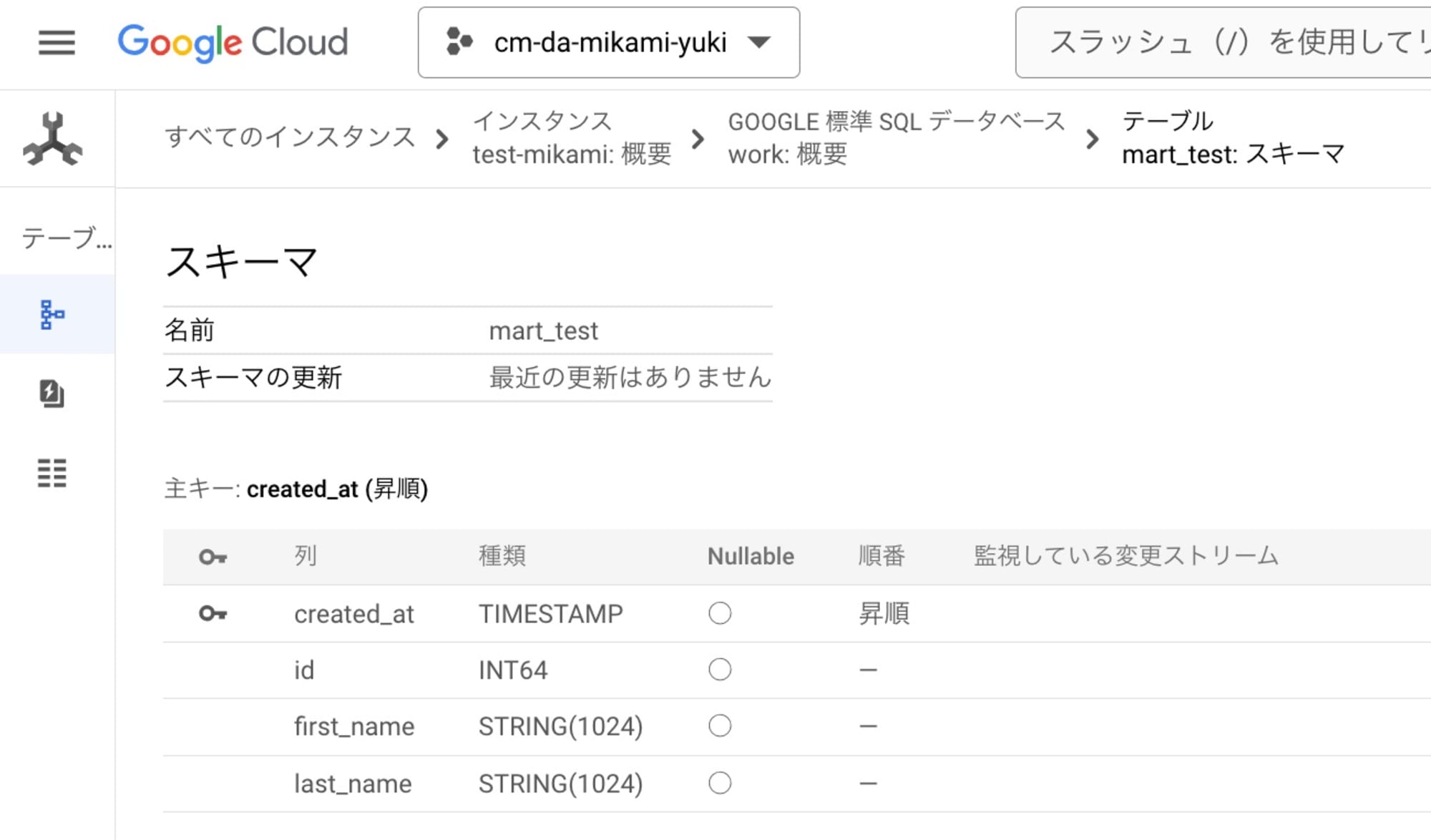Click the 主キー created_at (昇順) label
Screen dimensions: 1431x840
pyautogui.click(x=296, y=489)
